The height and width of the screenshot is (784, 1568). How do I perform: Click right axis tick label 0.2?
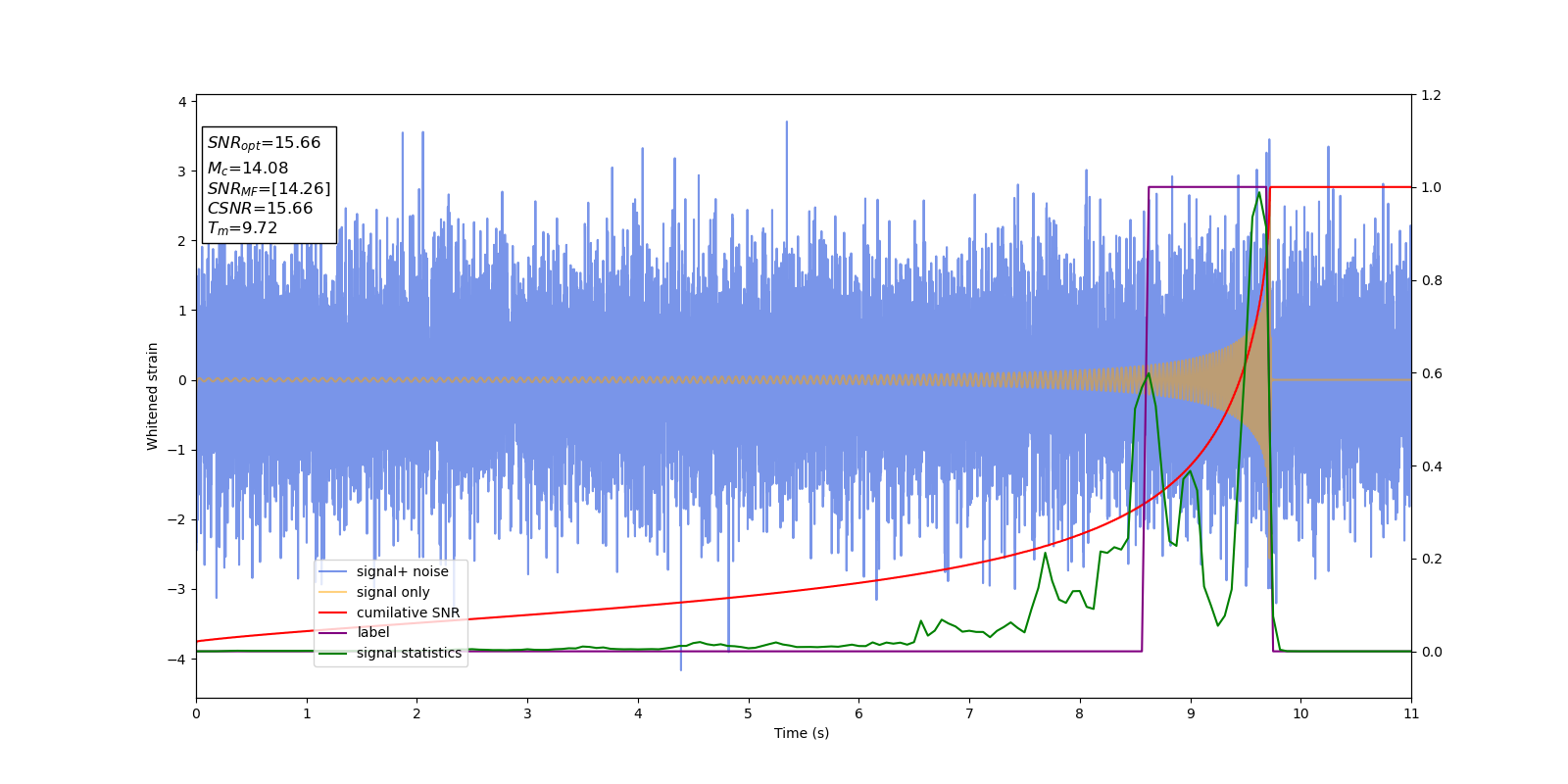1431,559
